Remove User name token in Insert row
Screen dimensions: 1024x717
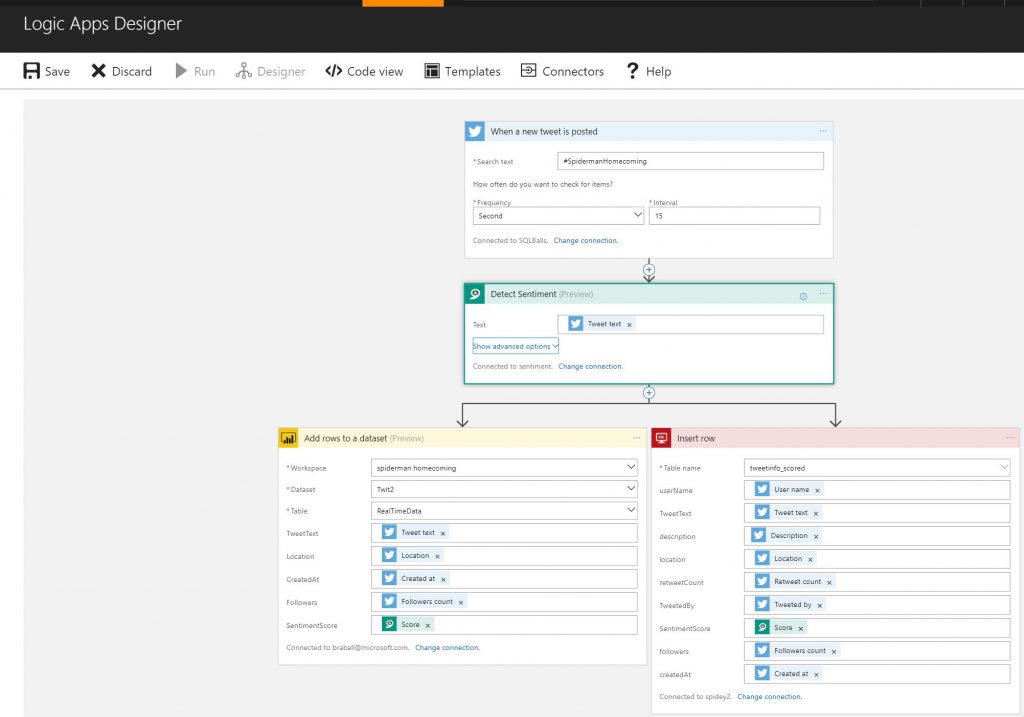[817, 490]
